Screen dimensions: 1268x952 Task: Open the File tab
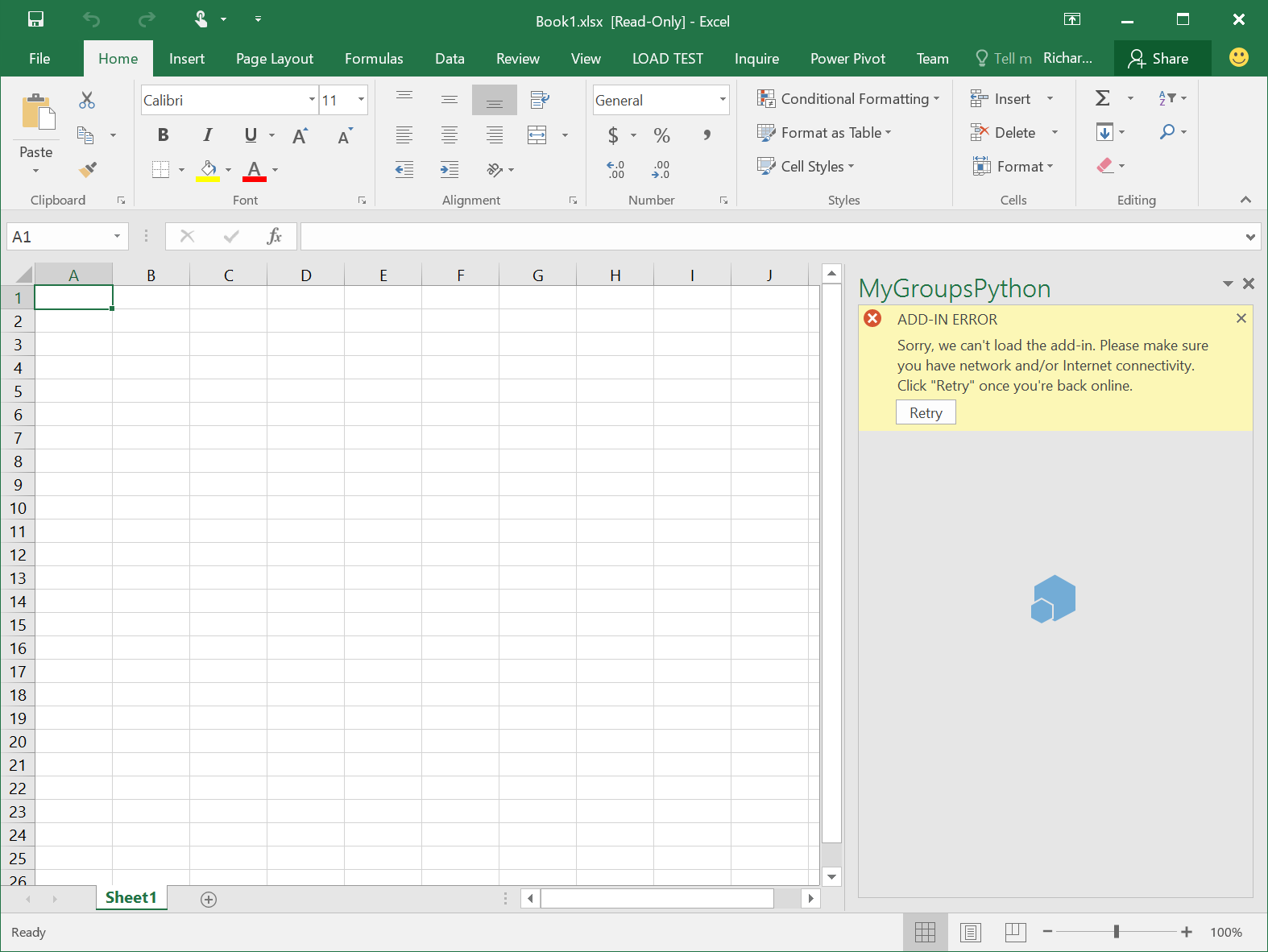(39, 58)
